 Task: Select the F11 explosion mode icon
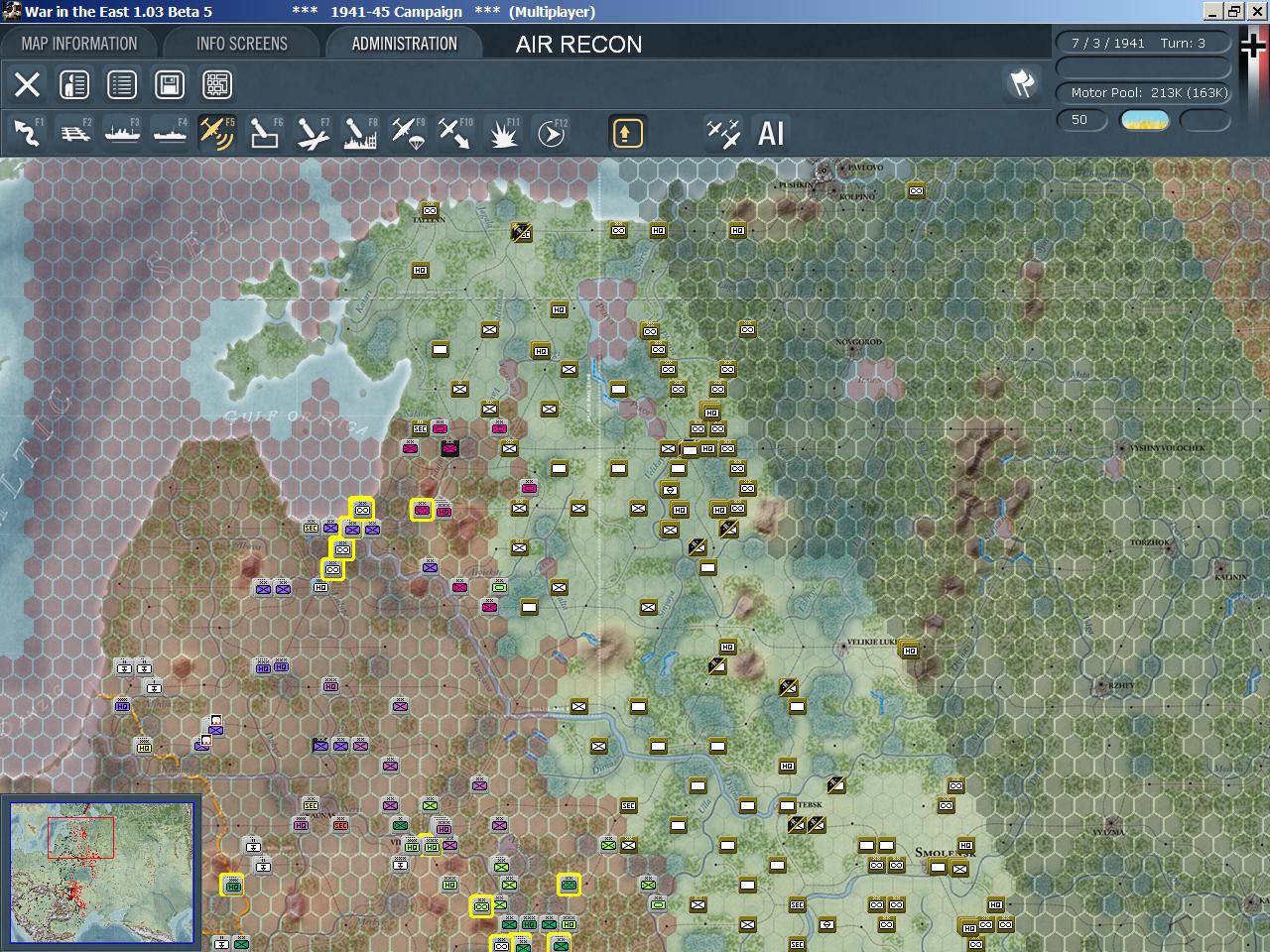[504, 133]
